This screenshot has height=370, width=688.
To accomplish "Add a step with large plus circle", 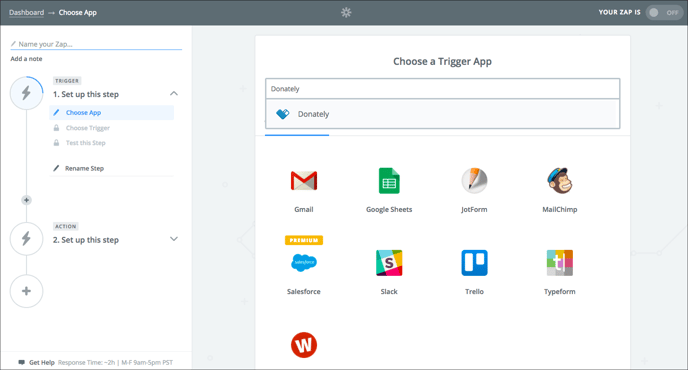I will pos(26,291).
